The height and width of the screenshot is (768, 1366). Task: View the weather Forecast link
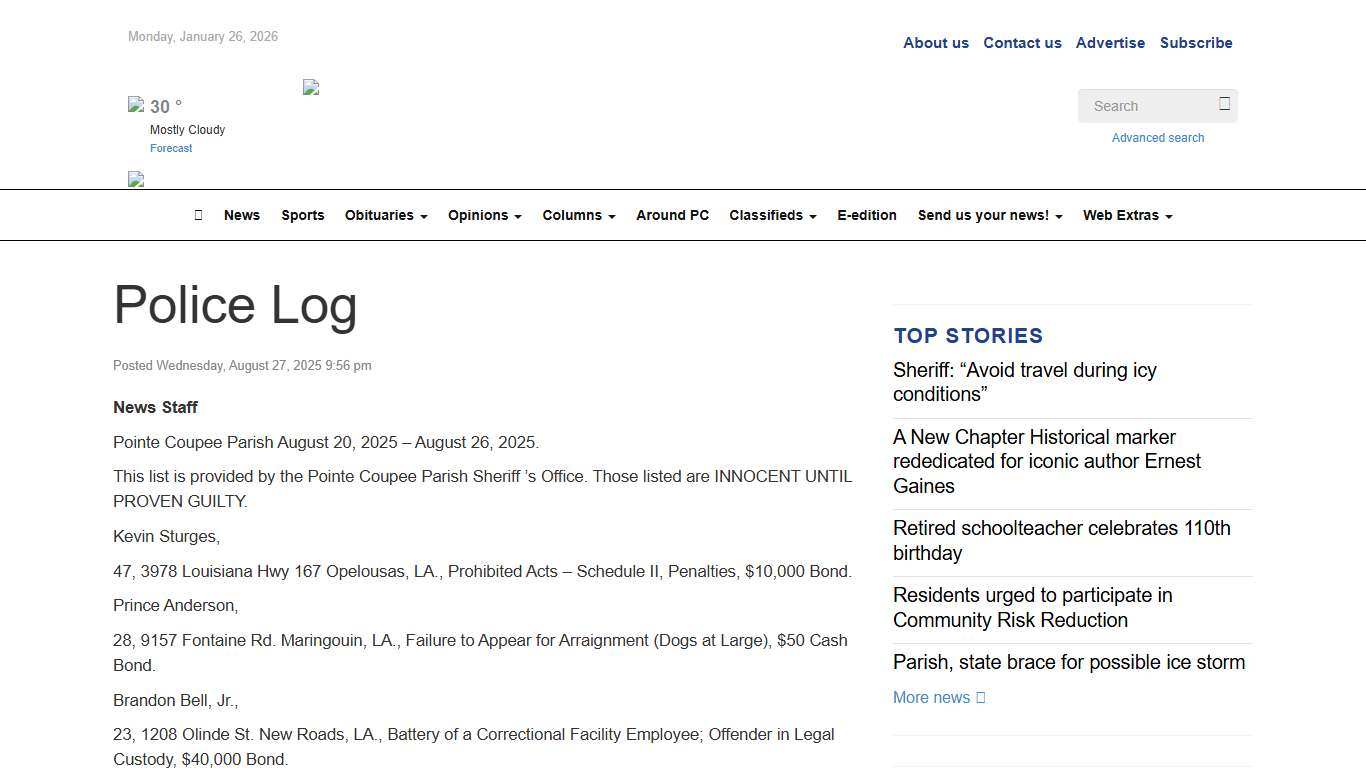point(171,148)
